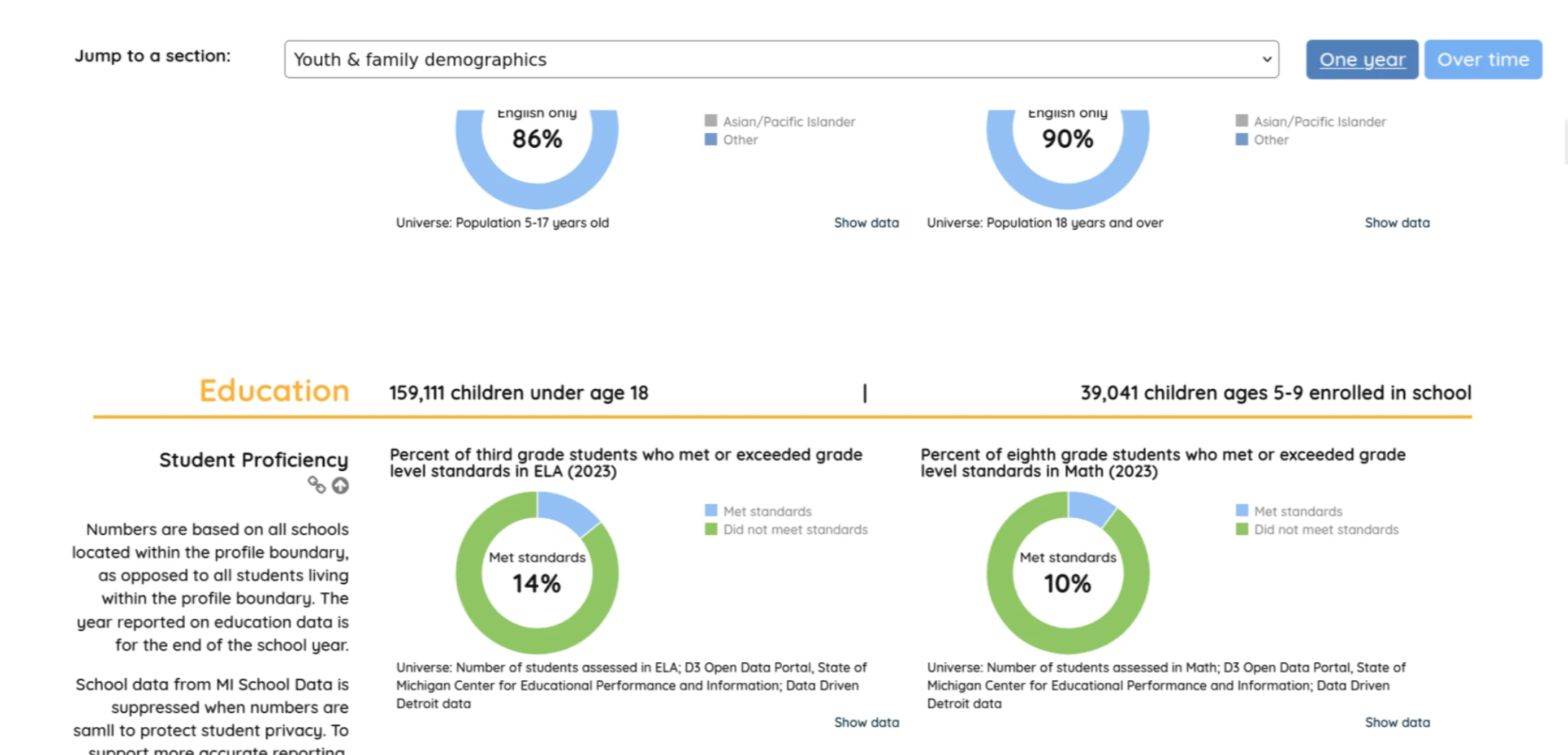Toggle Met standards legend swatch in Math chart

(1242, 511)
